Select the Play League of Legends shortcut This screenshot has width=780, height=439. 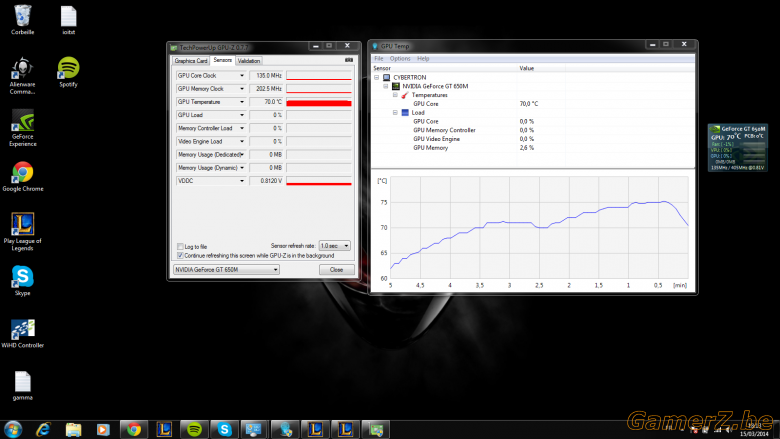pos(22,232)
